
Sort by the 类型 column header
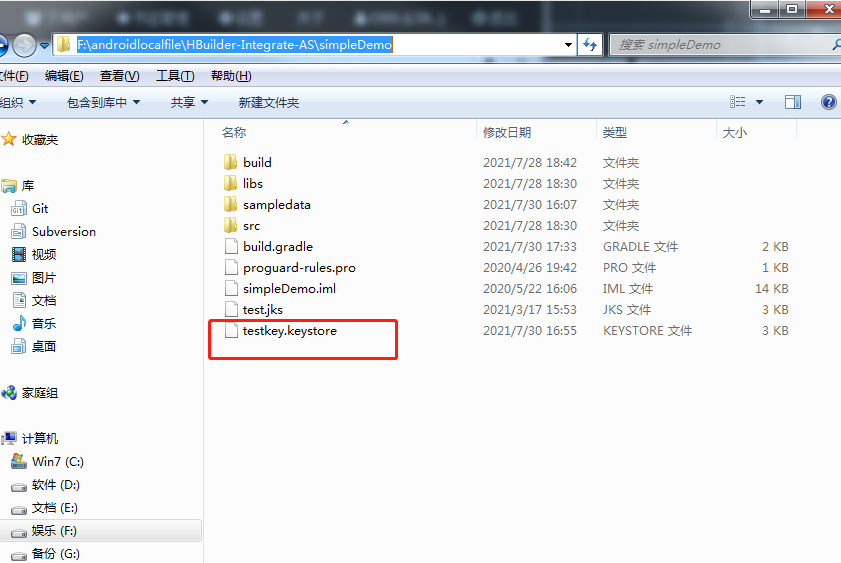pyautogui.click(x=615, y=132)
